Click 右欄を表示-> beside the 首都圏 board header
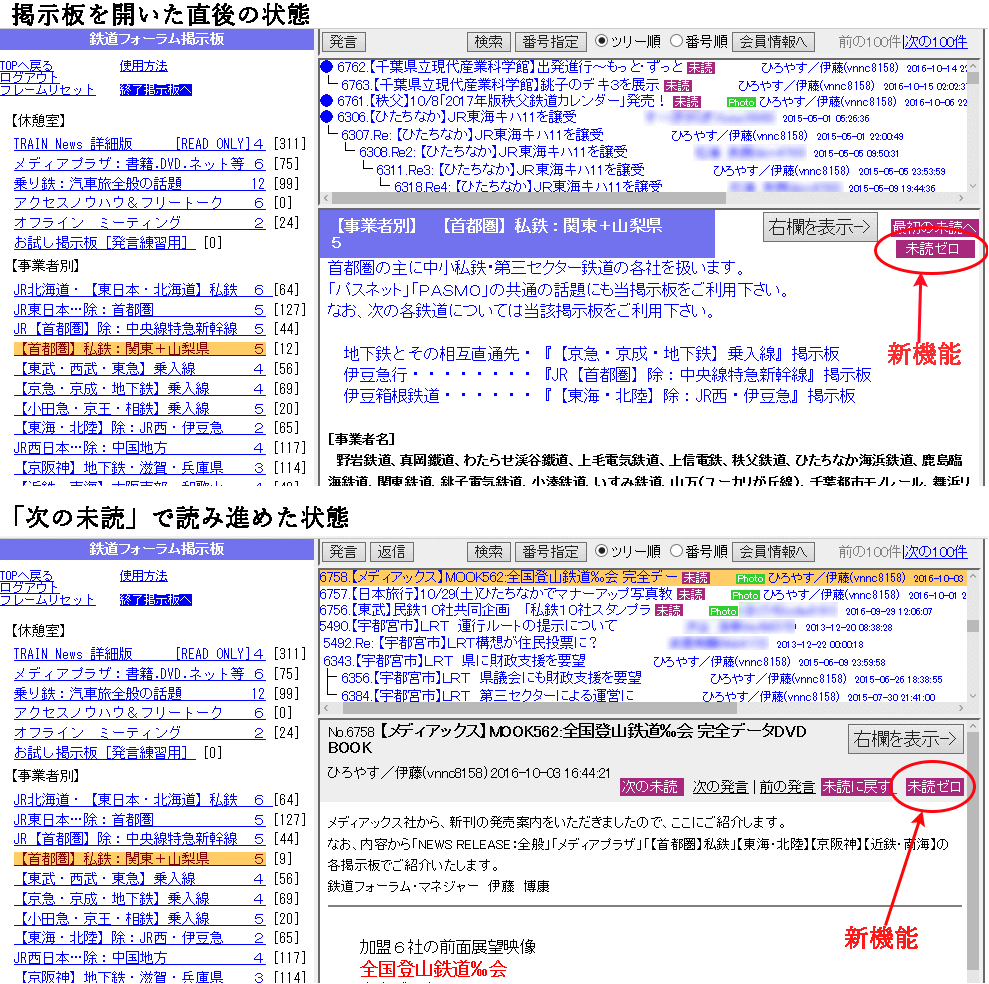The width and height of the screenshot is (989, 984). [819, 227]
